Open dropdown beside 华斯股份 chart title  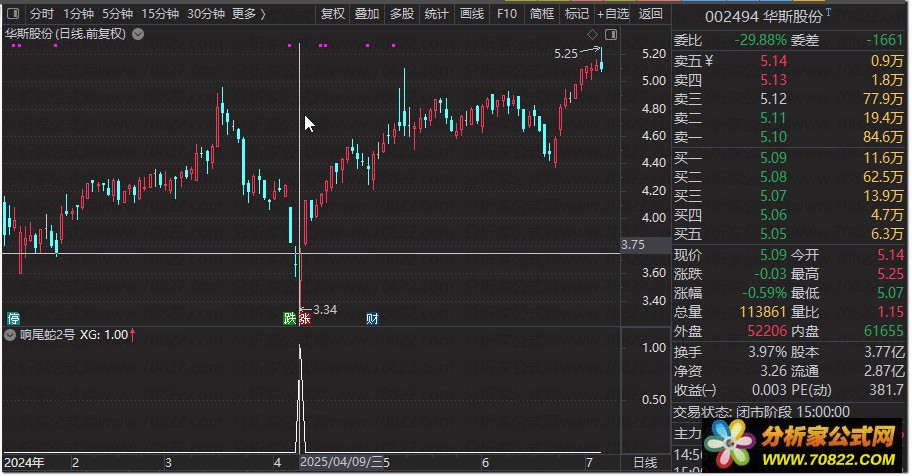138,34
